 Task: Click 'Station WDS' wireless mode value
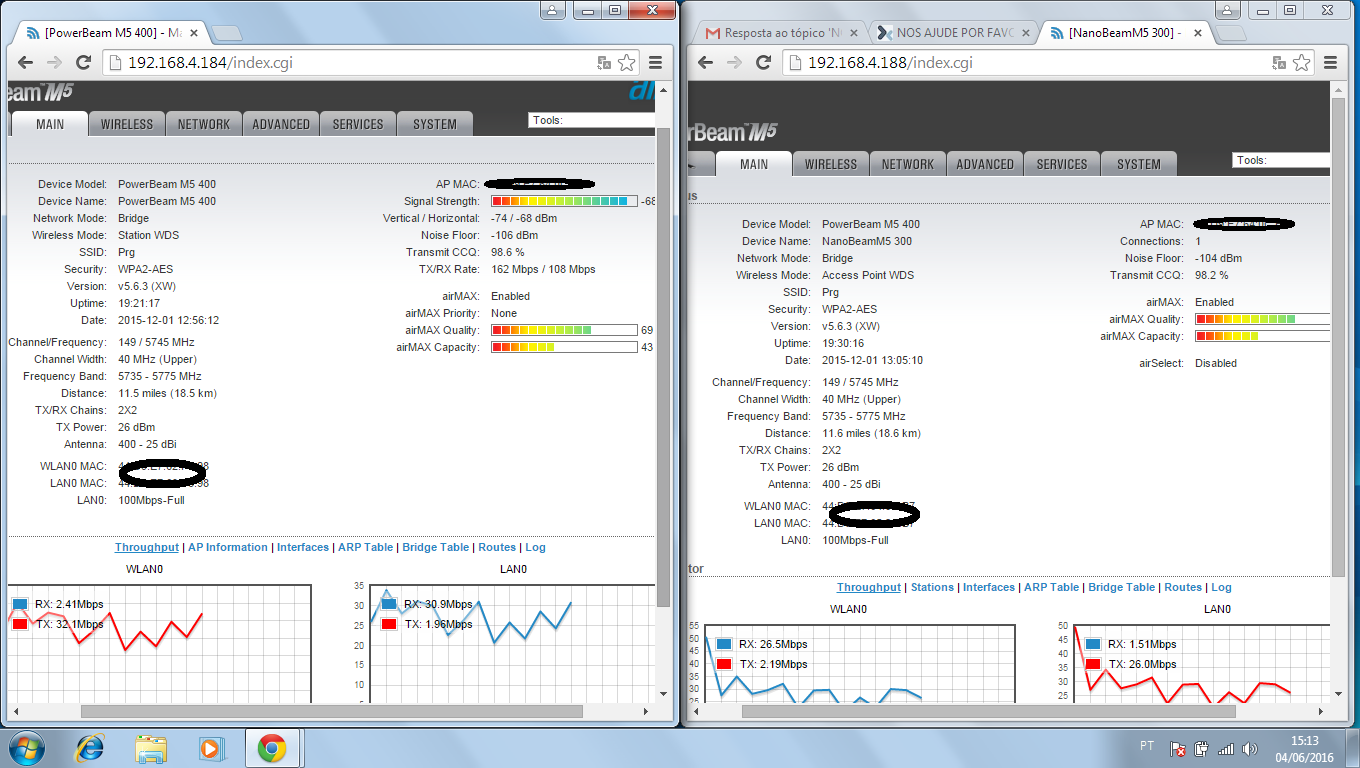pyautogui.click(x=149, y=235)
